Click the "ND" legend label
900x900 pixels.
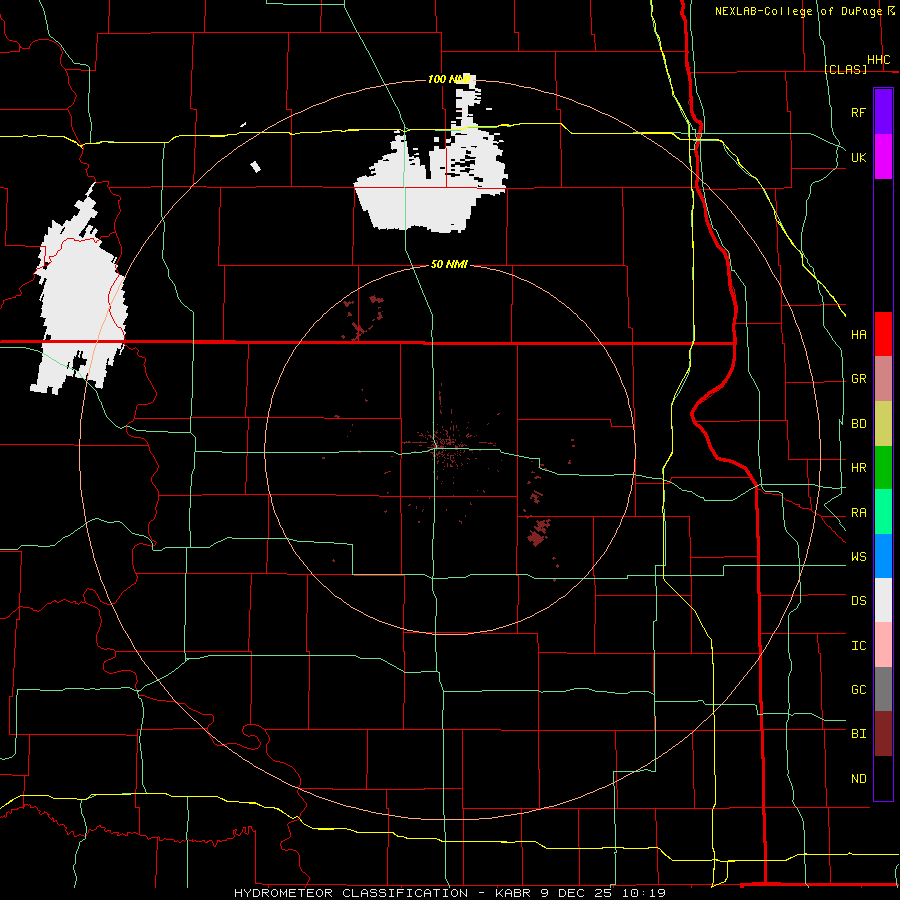tap(858, 779)
